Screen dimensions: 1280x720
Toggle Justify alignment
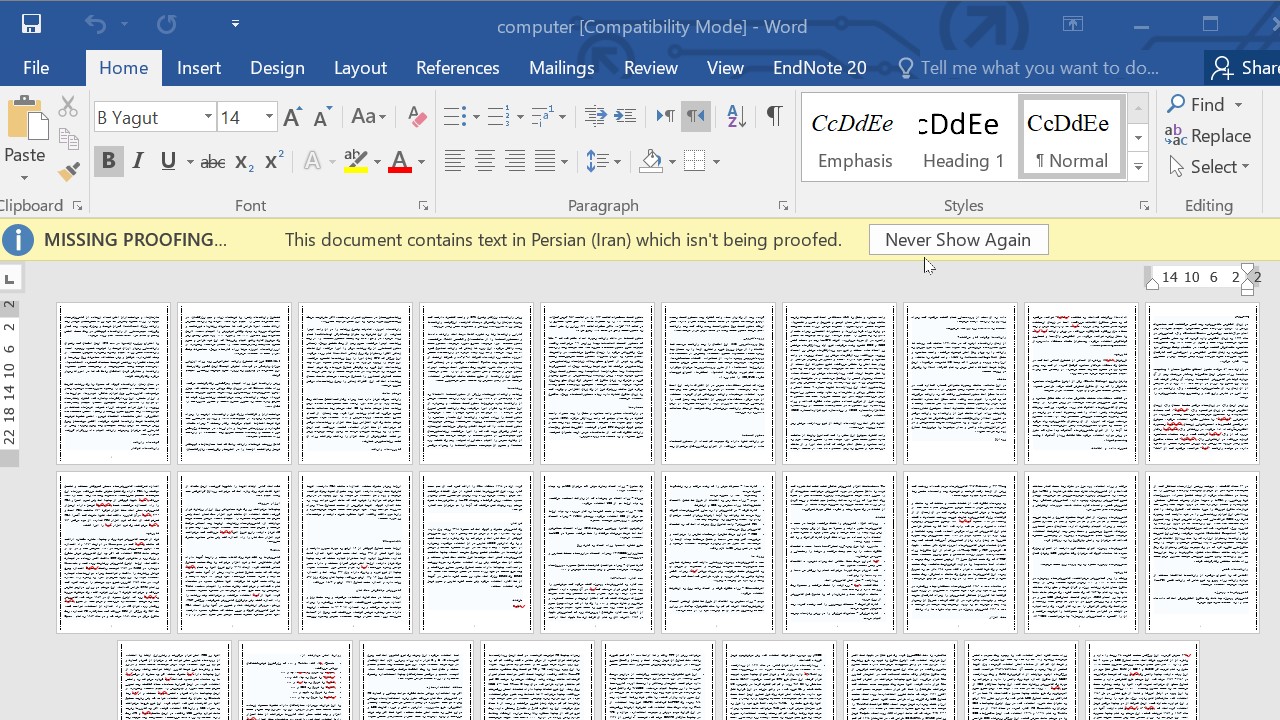[545, 161]
